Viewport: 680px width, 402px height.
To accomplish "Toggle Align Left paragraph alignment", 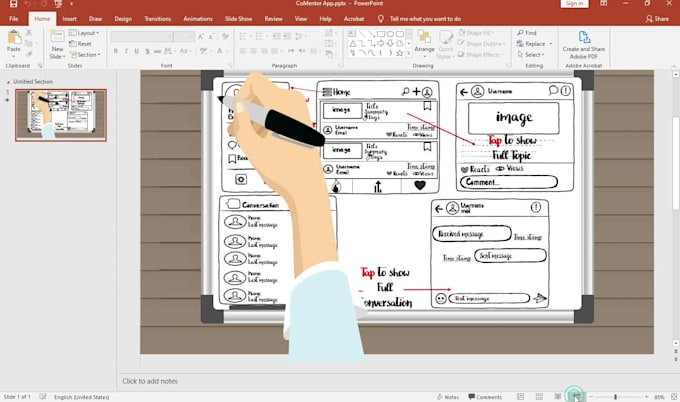I will (x=243, y=51).
